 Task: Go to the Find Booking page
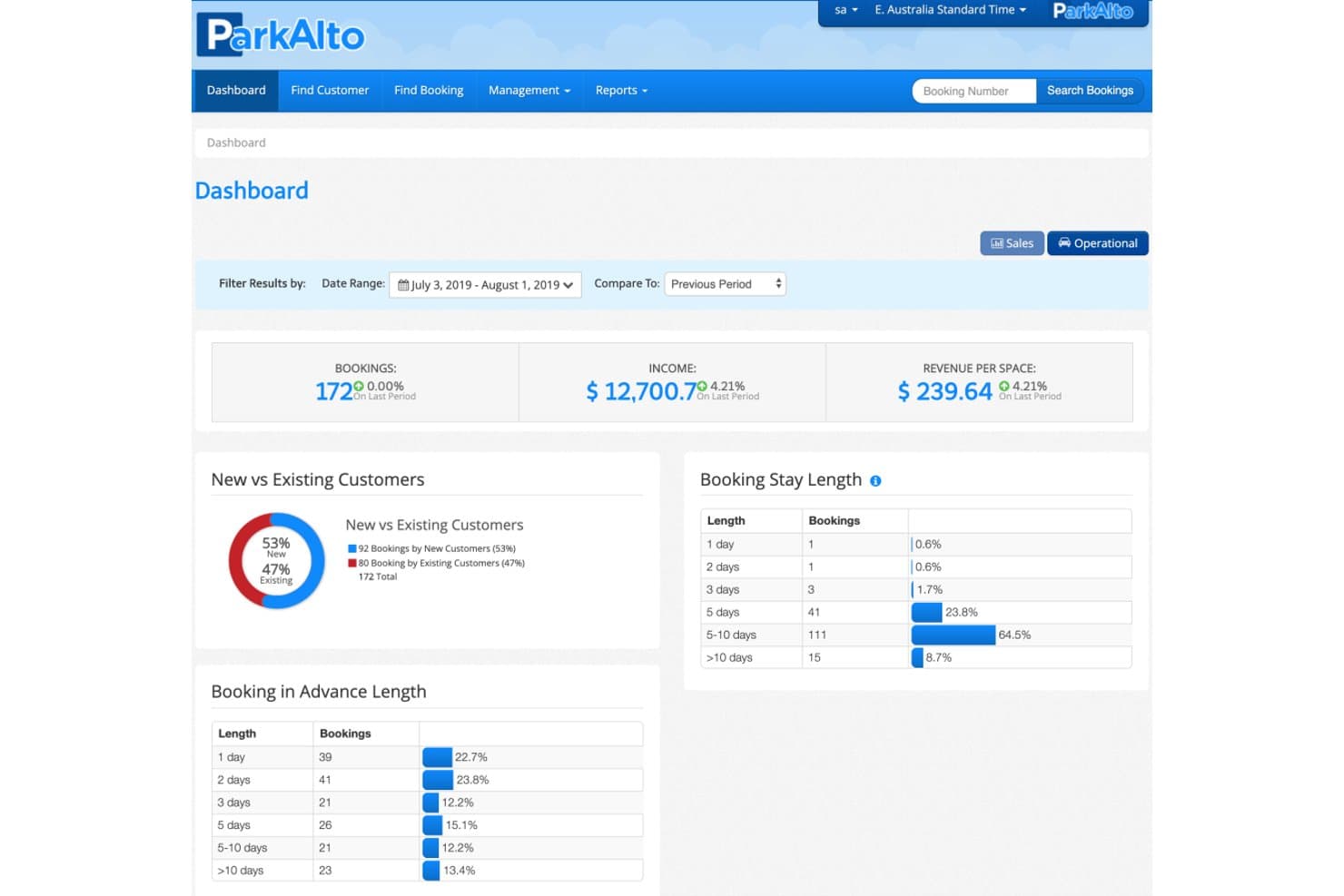click(429, 91)
